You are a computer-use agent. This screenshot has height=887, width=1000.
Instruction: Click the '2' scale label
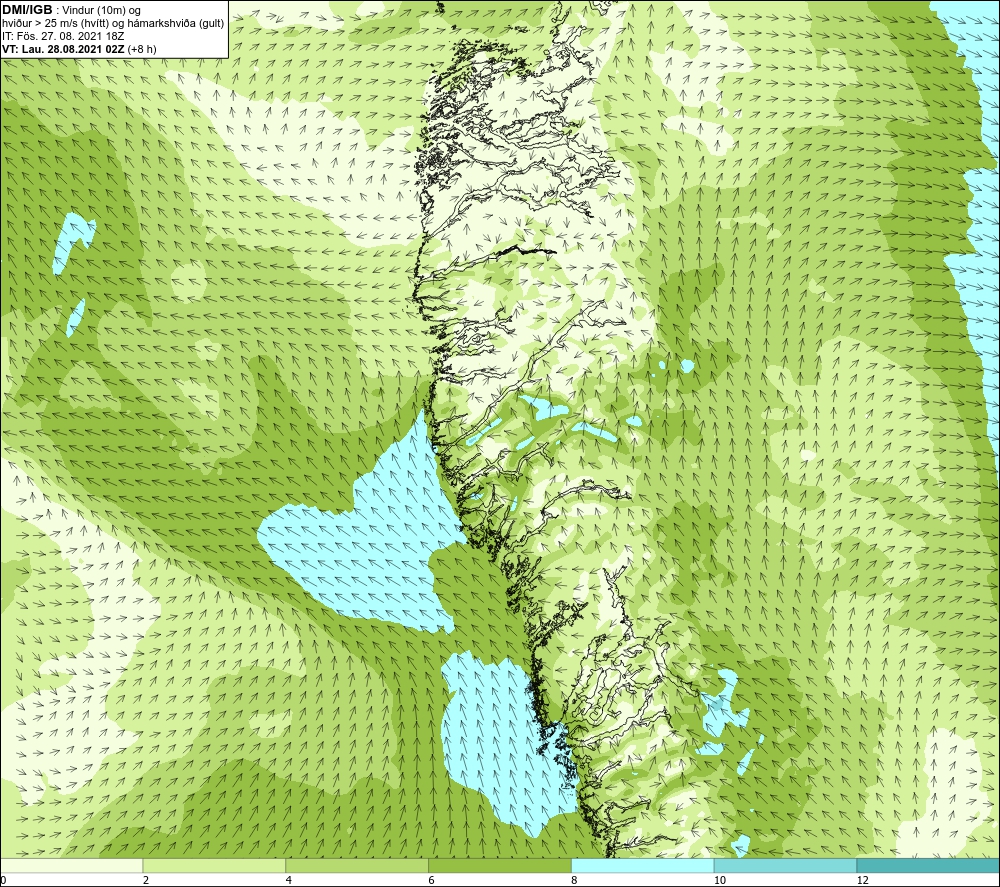[x=146, y=881]
